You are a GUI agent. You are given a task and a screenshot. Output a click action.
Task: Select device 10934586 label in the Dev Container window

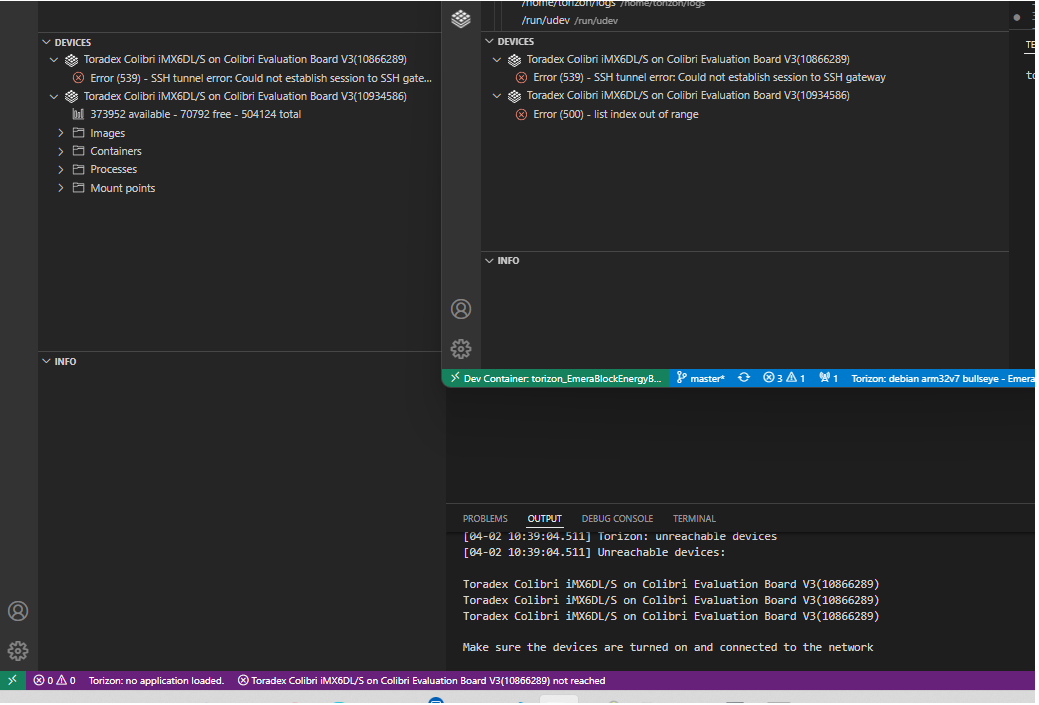(x=688, y=96)
